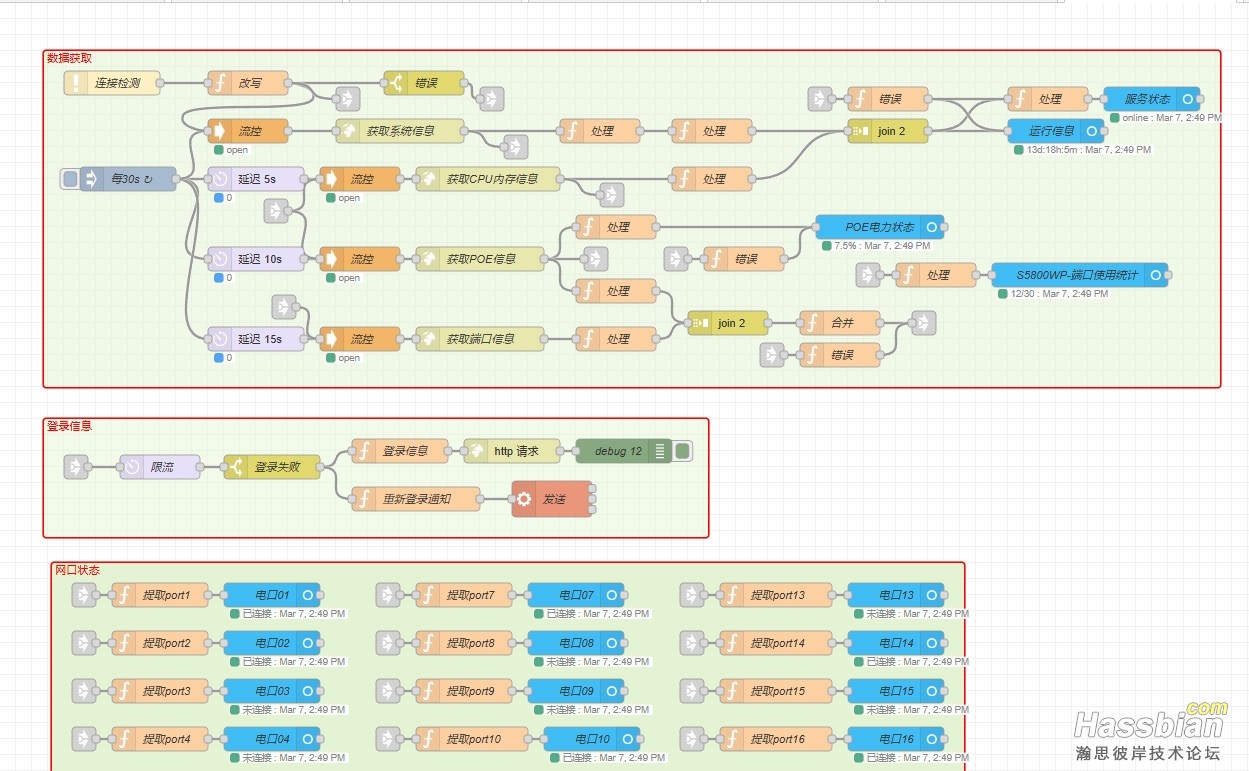Select the 提取port14 function node
This screenshot has height=771, width=1249.
pyautogui.click(x=776, y=643)
